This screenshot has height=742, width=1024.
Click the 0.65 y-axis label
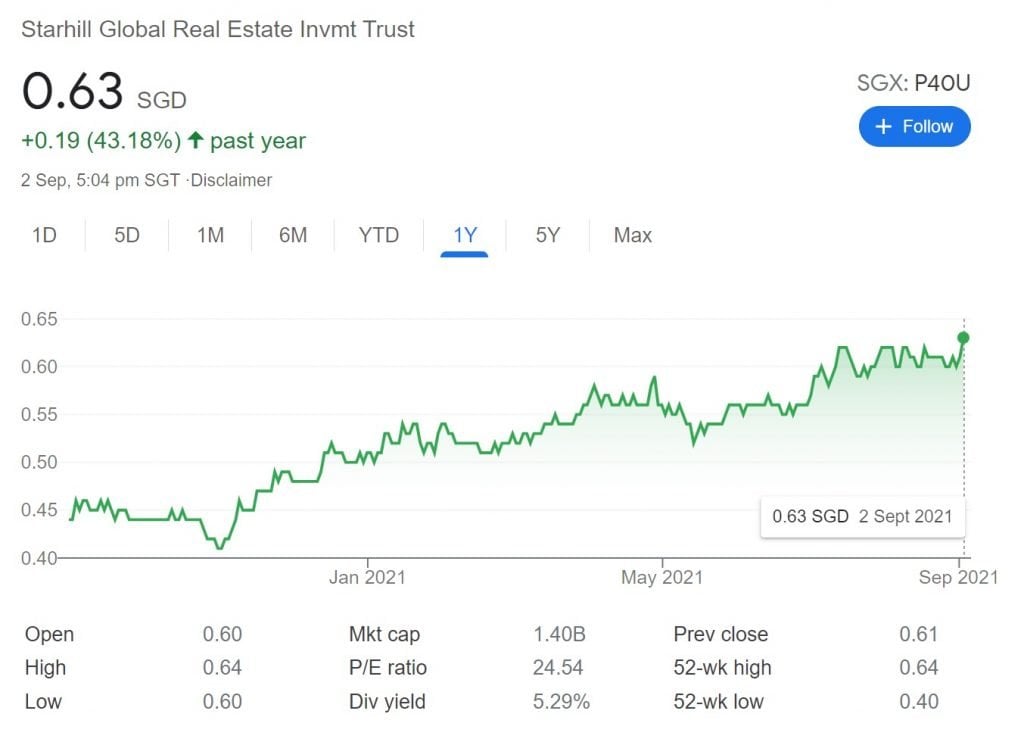(39, 319)
